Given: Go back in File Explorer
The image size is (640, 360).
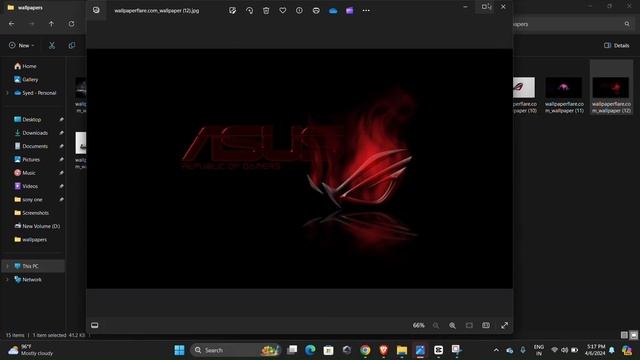Looking at the screenshot, I should (11, 24).
